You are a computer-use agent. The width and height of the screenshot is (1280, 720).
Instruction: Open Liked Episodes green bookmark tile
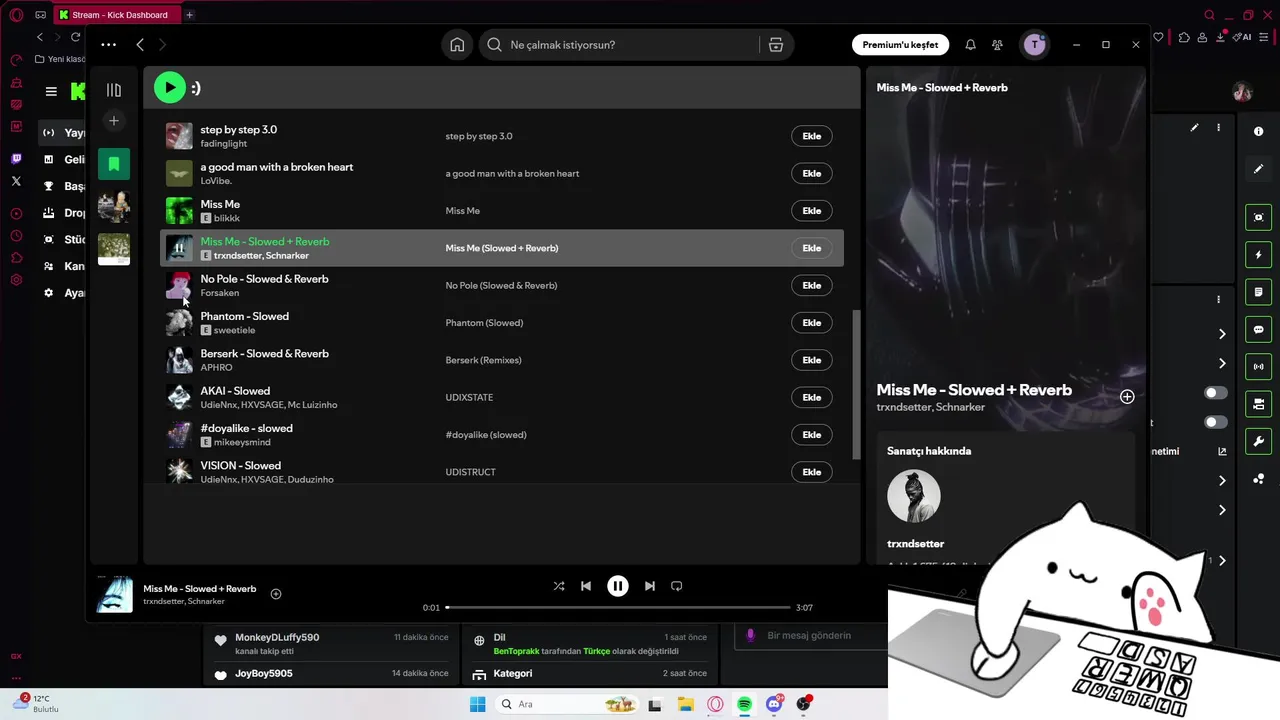click(x=114, y=164)
